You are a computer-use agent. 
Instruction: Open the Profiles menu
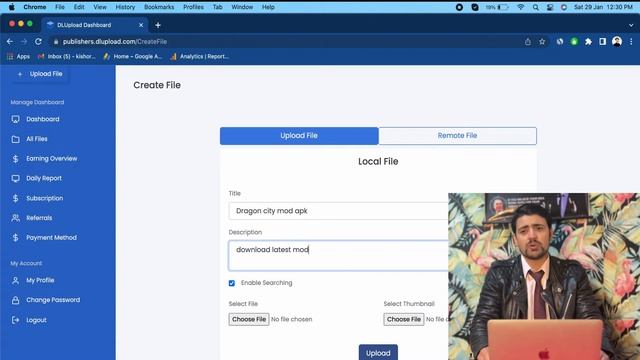[193, 7]
